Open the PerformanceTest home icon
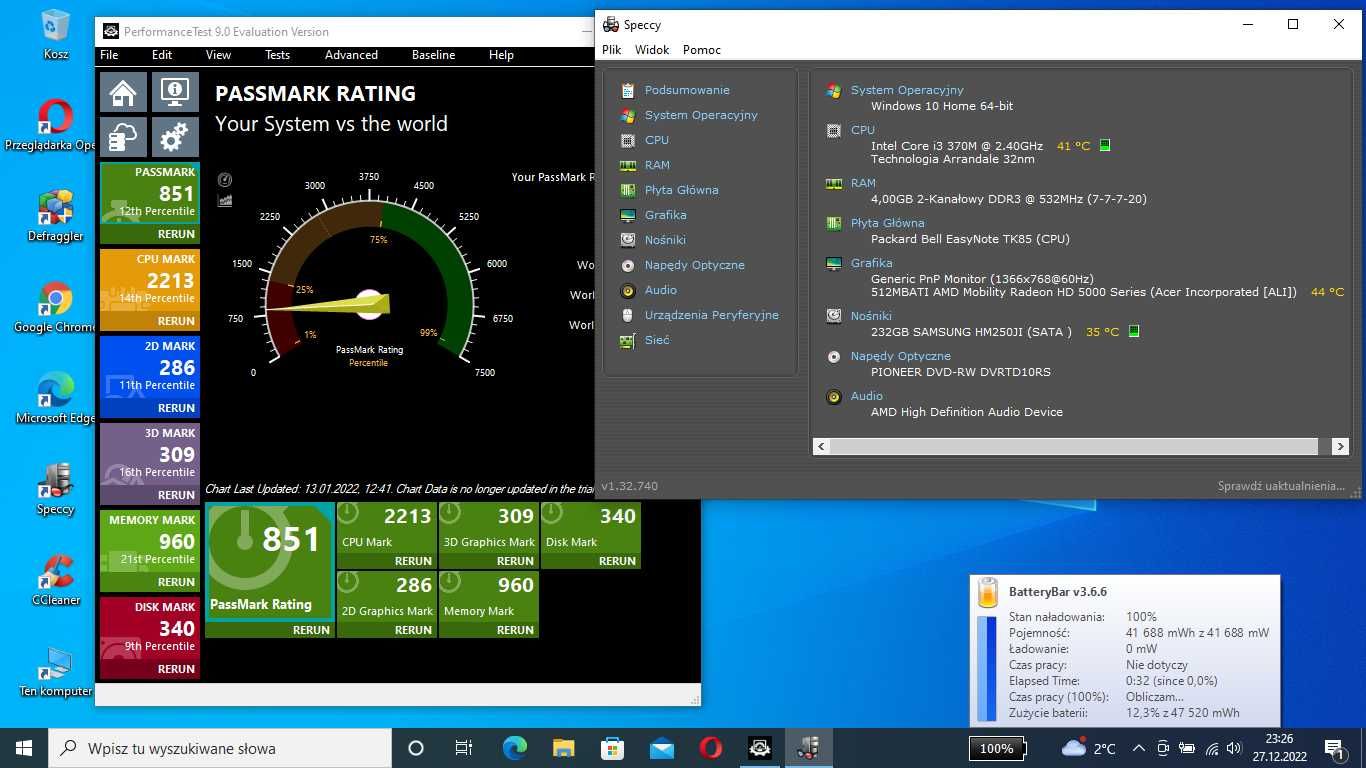This screenshot has height=768, width=1366. click(123, 92)
